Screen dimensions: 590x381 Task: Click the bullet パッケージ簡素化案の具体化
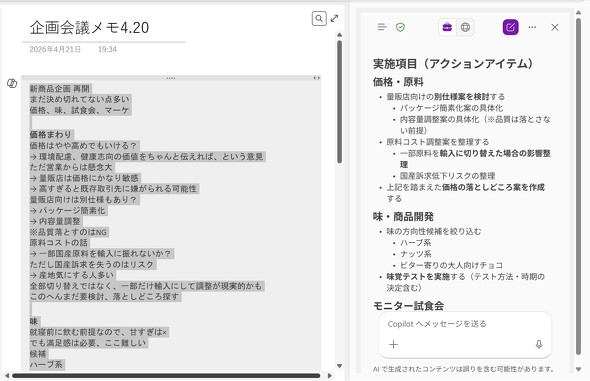click(451, 108)
